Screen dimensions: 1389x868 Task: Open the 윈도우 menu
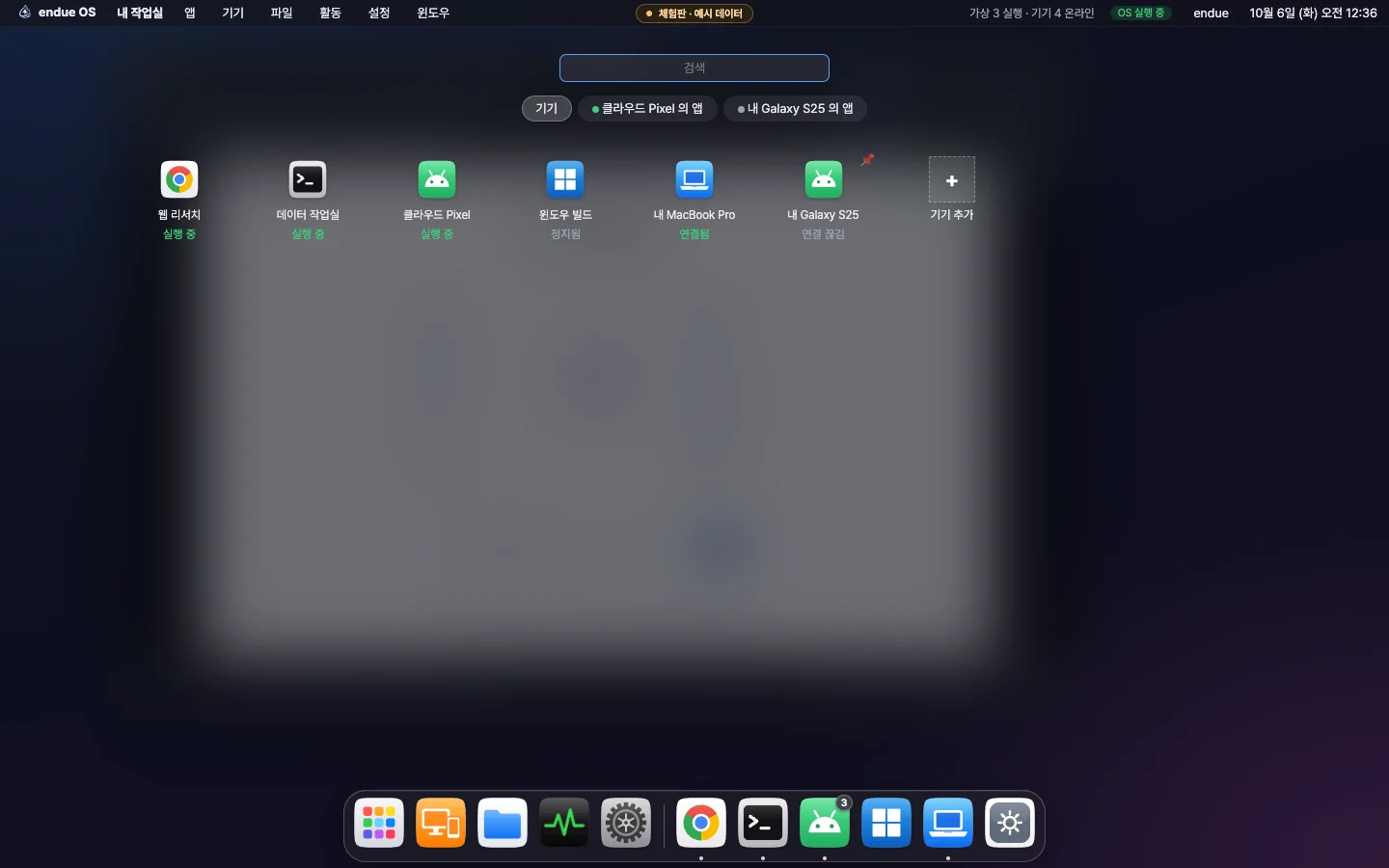coord(433,13)
